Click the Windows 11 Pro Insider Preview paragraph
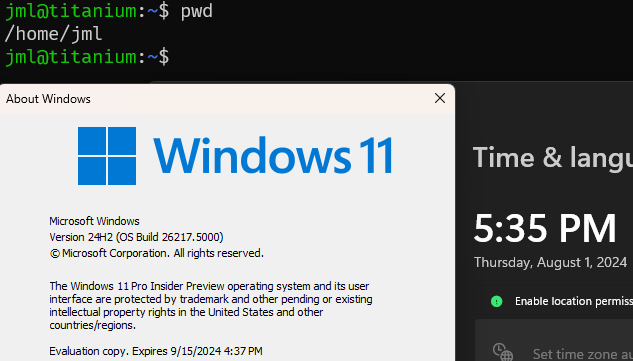Screen dimensions: 633x361 pos(211,306)
